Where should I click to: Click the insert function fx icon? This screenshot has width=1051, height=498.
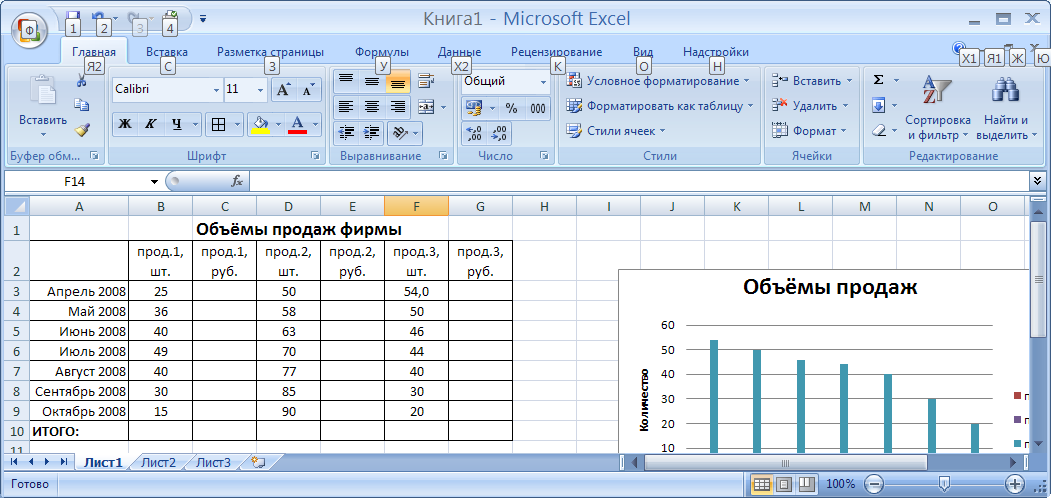pos(237,181)
